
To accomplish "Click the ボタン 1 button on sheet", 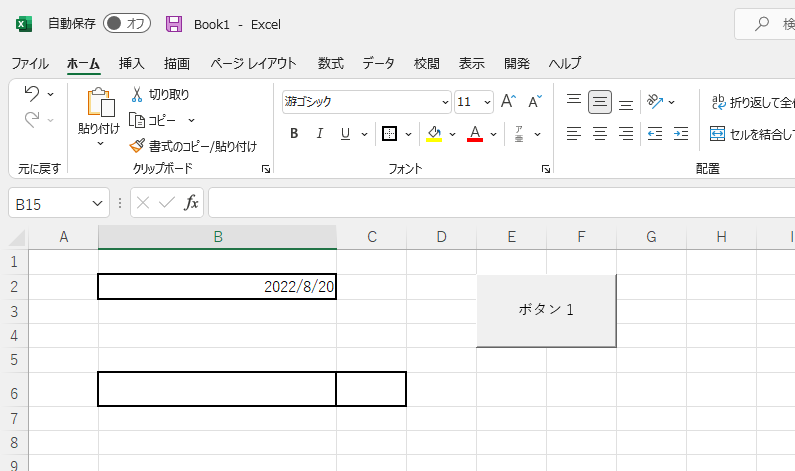I will pos(546,310).
